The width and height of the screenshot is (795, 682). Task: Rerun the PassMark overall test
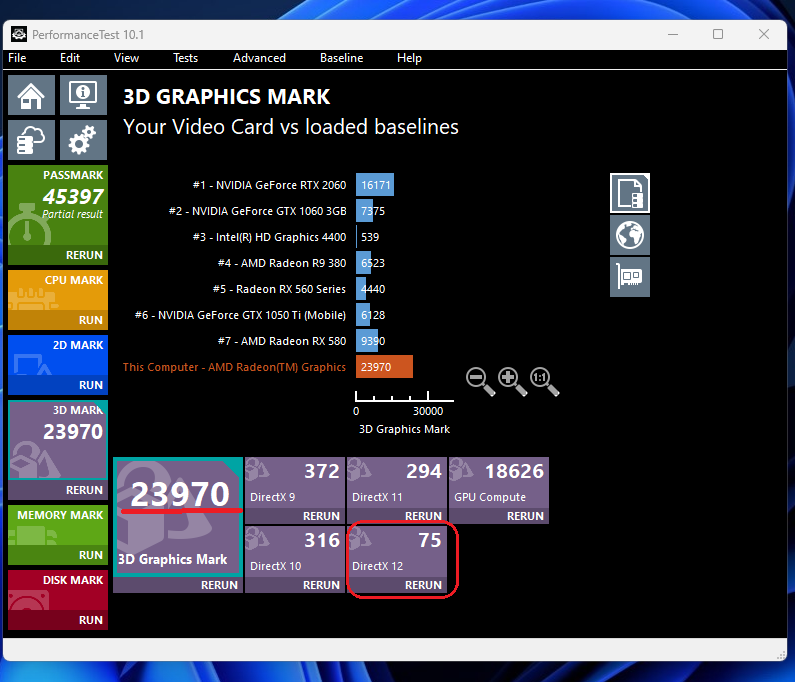pyautogui.click(x=58, y=255)
